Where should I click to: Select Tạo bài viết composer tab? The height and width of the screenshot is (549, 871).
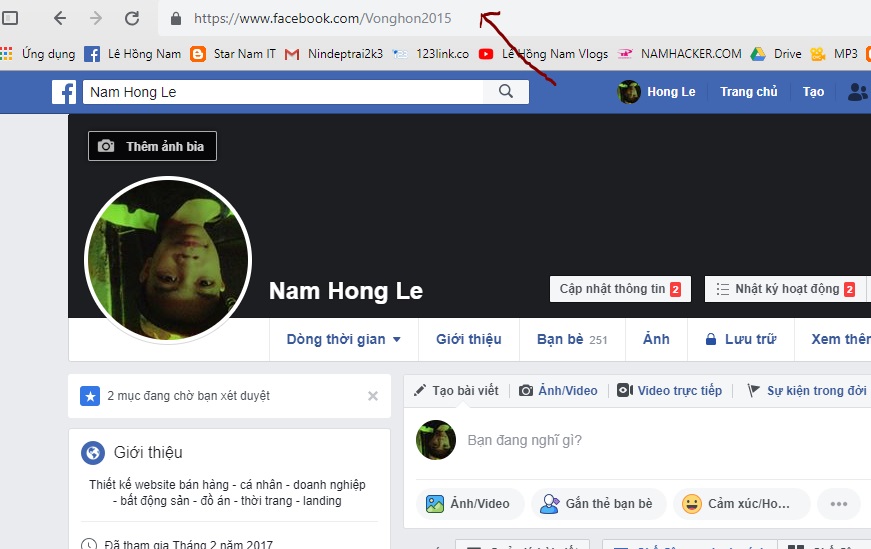pyautogui.click(x=456, y=391)
